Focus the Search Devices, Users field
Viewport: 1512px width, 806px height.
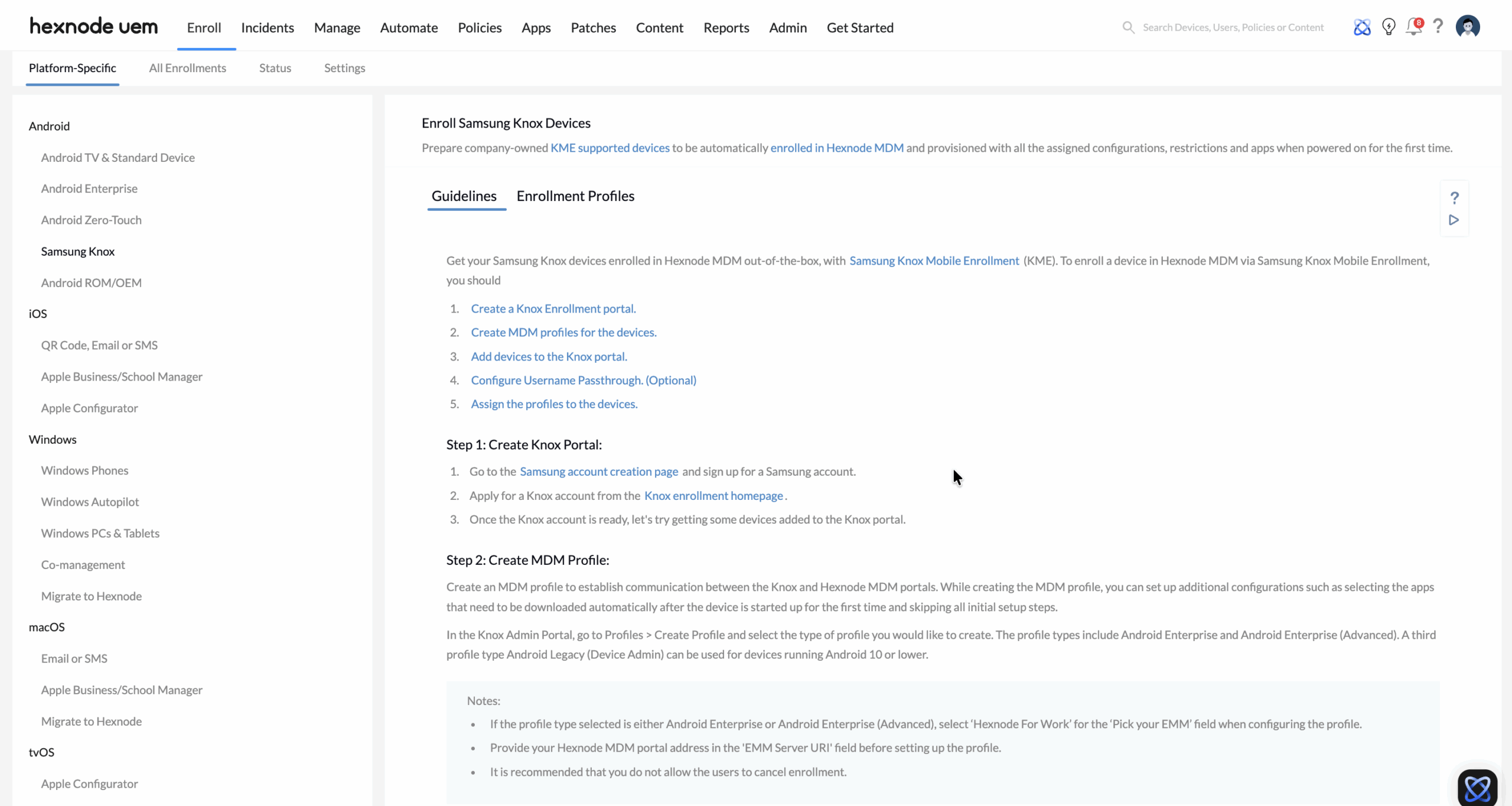pyautogui.click(x=1233, y=27)
